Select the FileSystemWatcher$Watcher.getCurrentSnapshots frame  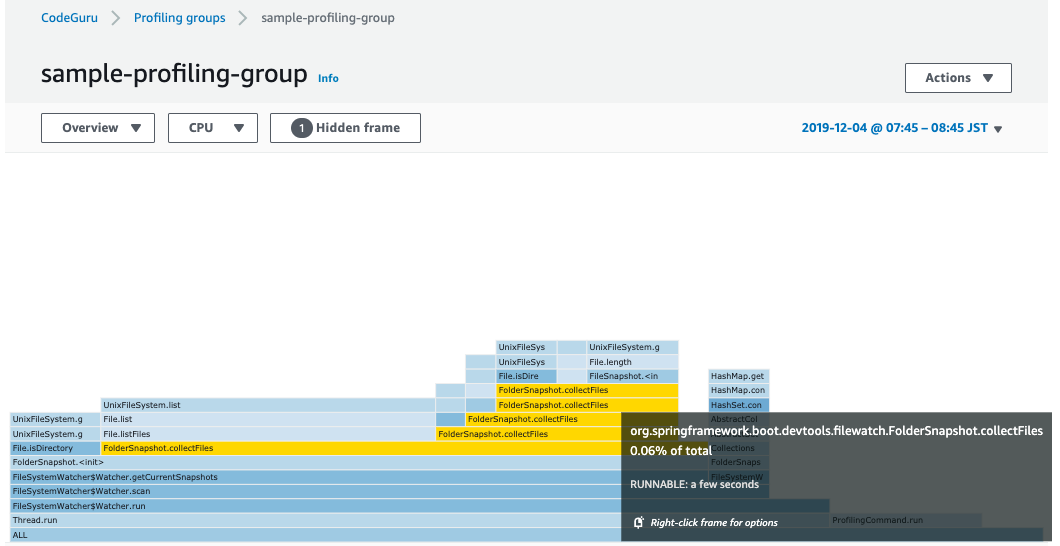[300, 477]
